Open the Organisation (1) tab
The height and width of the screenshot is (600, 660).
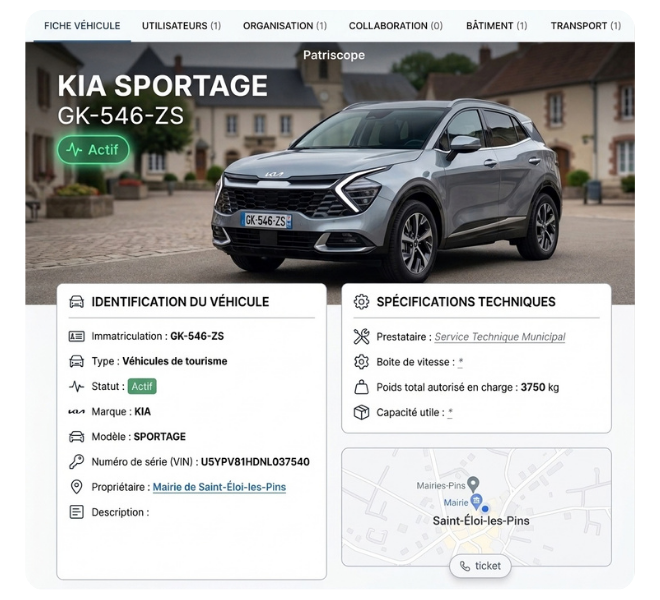pos(285,26)
